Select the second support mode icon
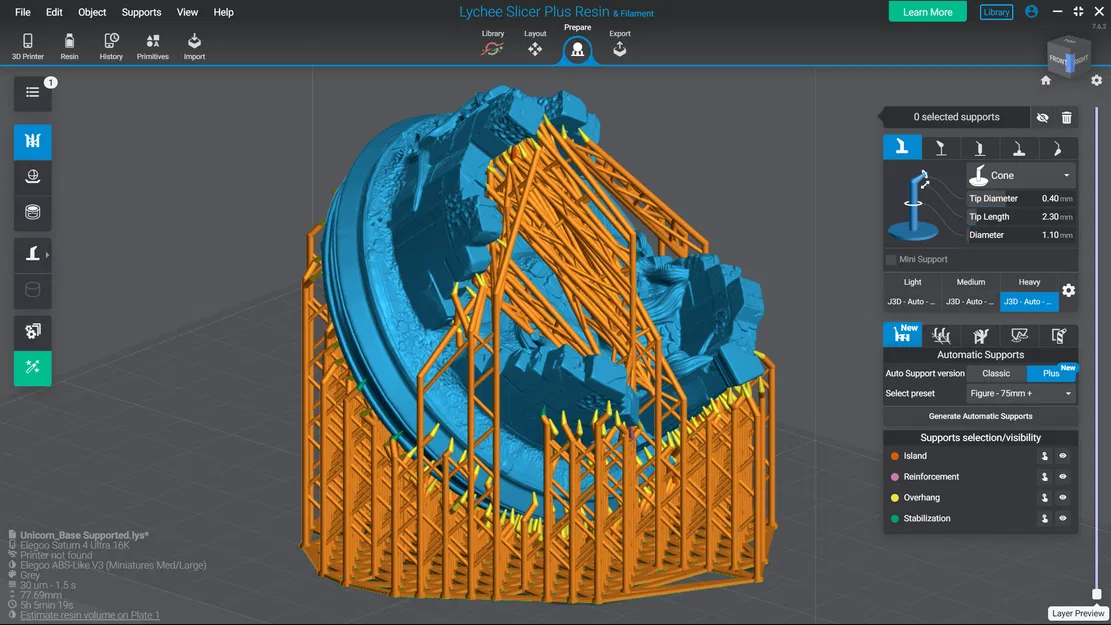This screenshot has width=1111, height=625. point(941,334)
